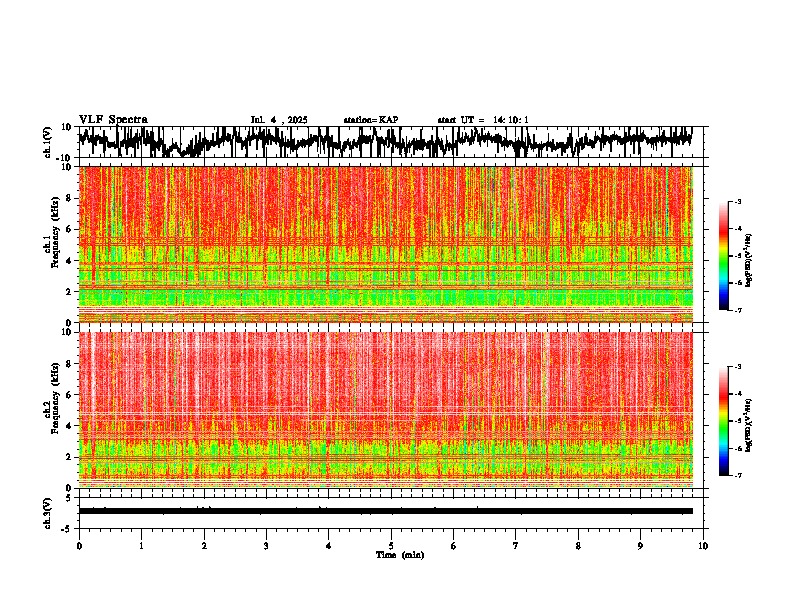Image resolution: width=792 pixels, height=612 pixels.
Task: Click the ch.2 "Frequency (kHz)" axis label
Action: pos(55,398)
